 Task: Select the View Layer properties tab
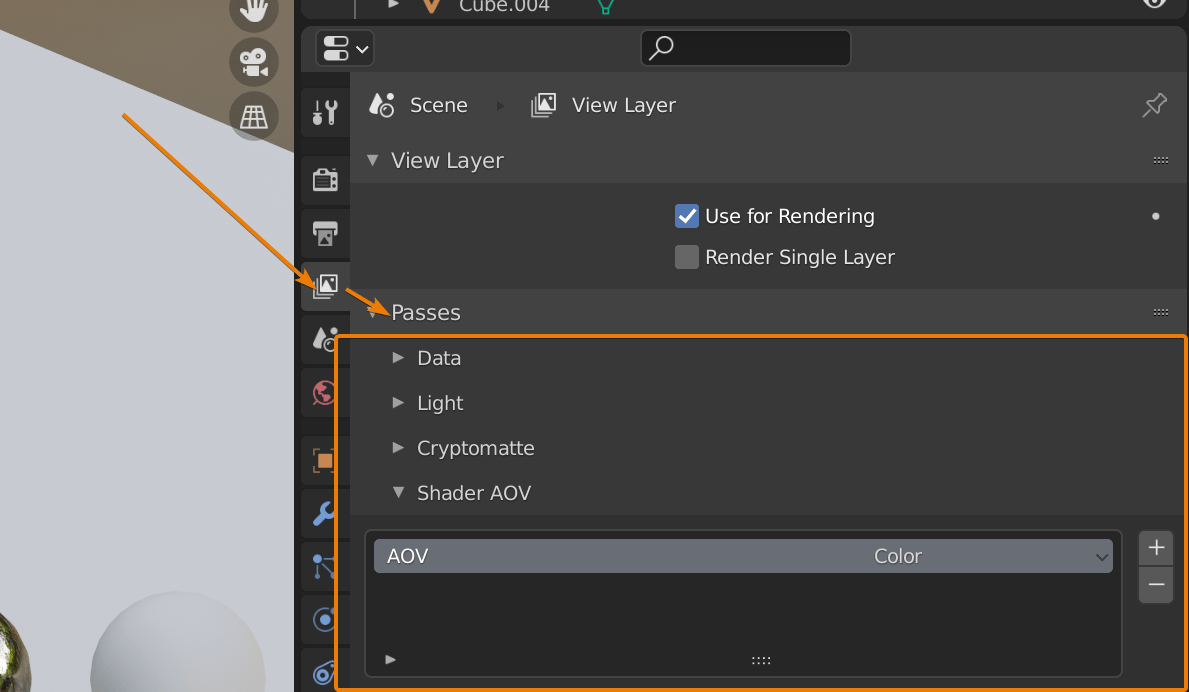[x=325, y=287]
